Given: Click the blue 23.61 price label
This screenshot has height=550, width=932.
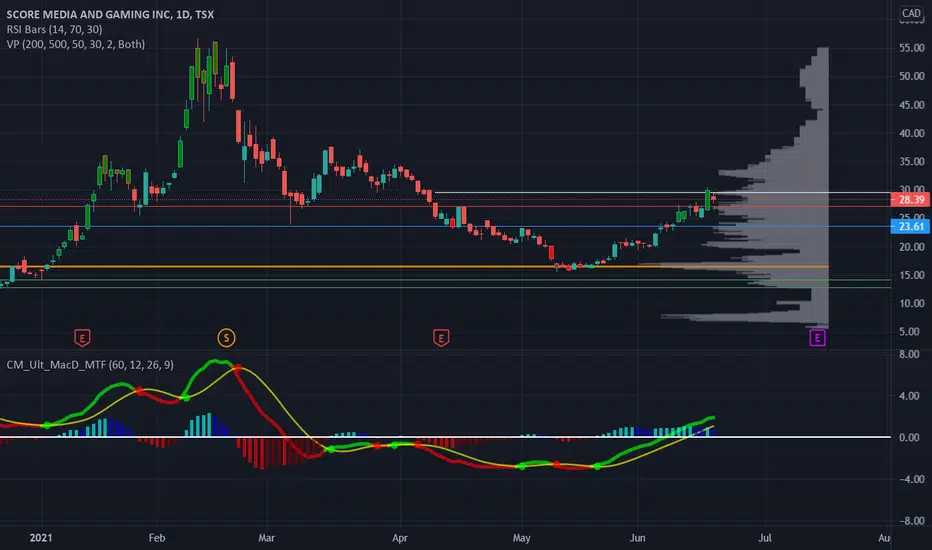Looking at the screenshot, I should point(911,227).
